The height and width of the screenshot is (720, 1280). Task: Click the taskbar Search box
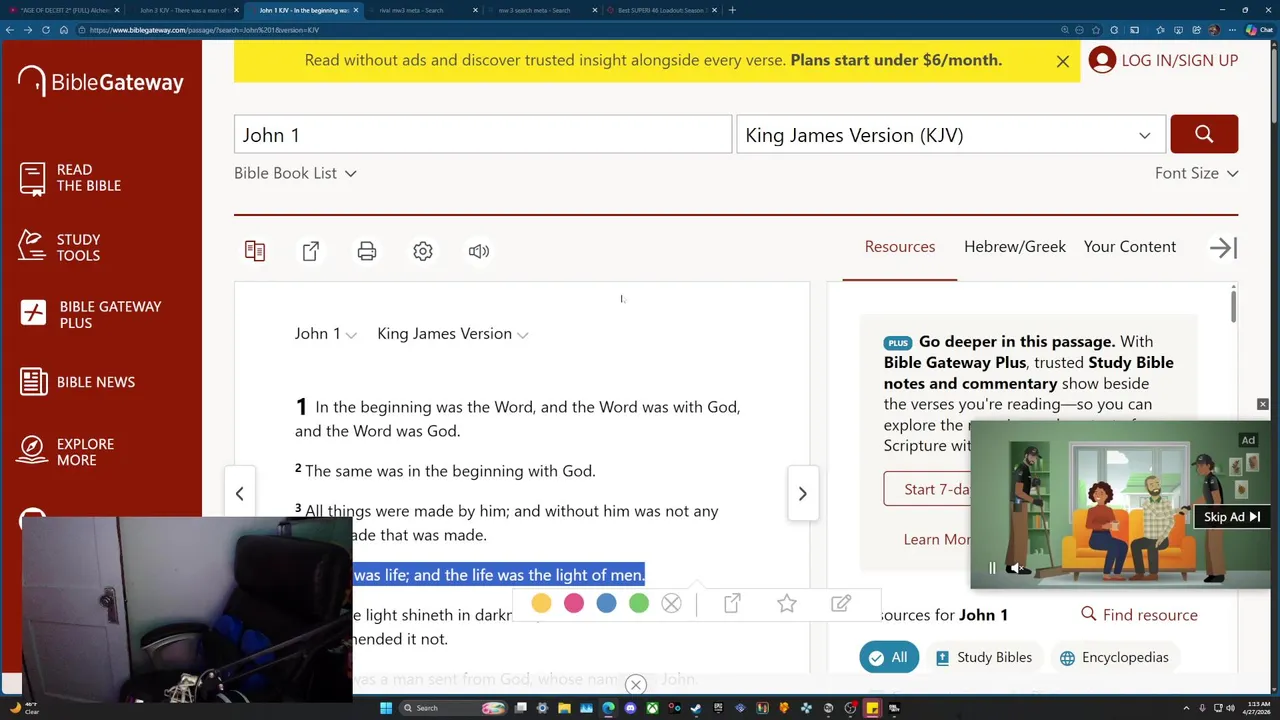click(453, 708)
